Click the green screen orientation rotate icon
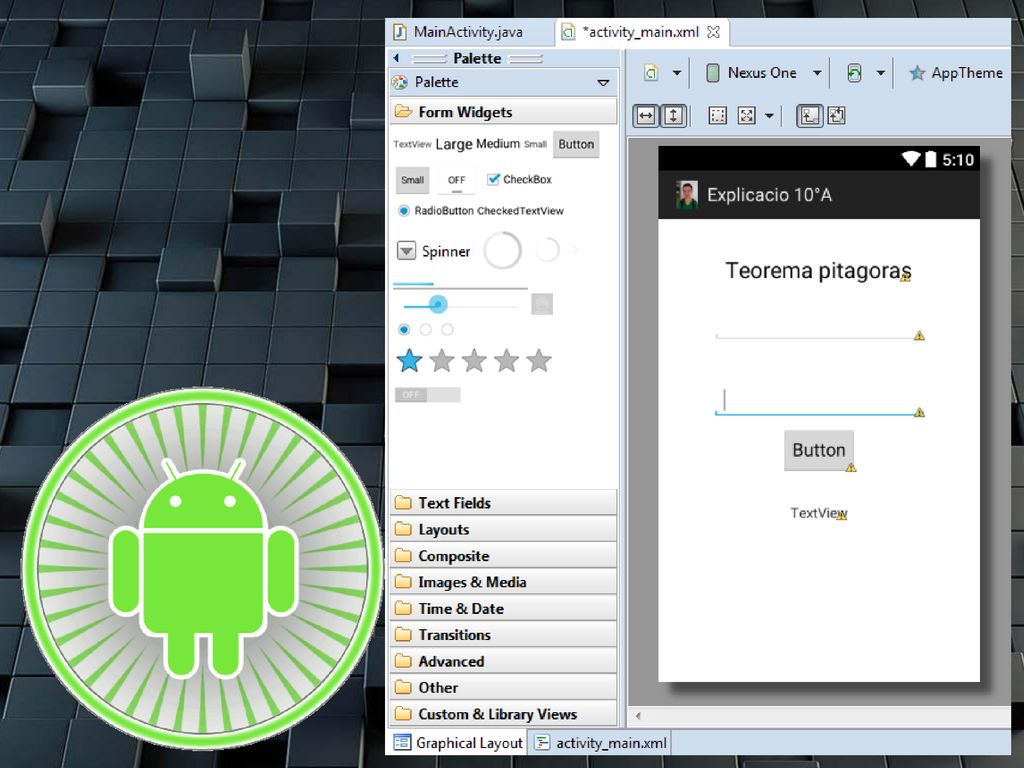Viewport: 1024px width, 768px height. [854, 72]
